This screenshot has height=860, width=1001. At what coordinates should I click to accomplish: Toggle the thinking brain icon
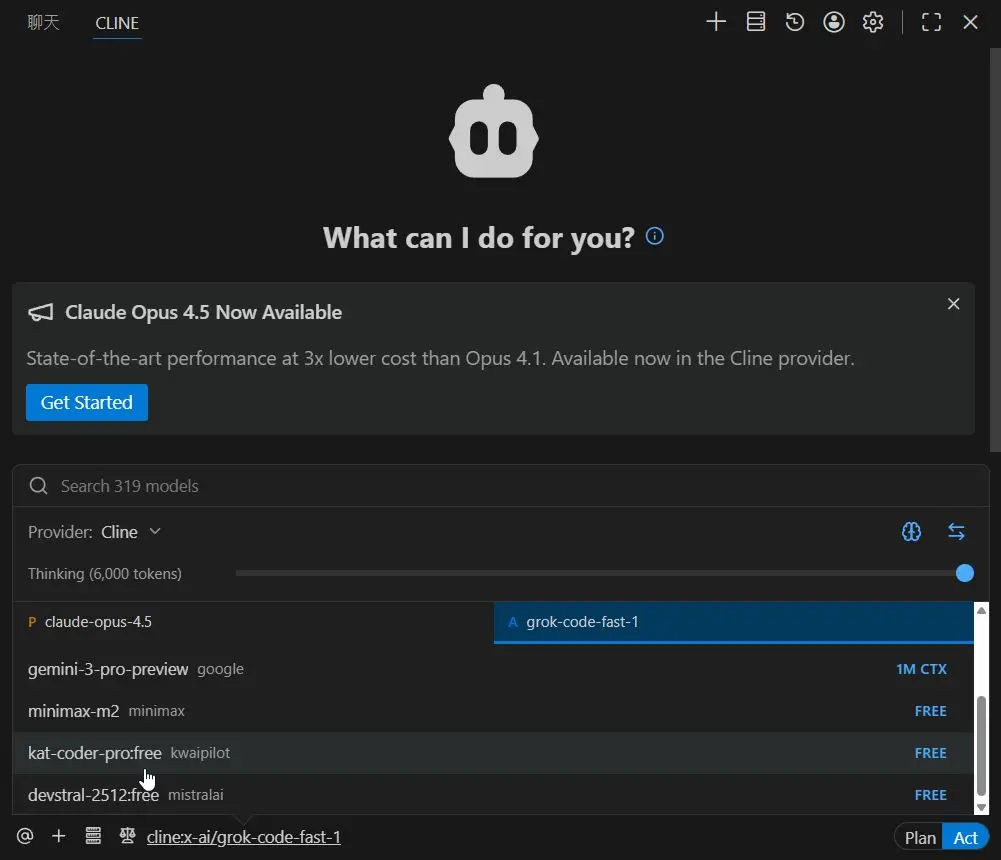[x=911, y=532]
